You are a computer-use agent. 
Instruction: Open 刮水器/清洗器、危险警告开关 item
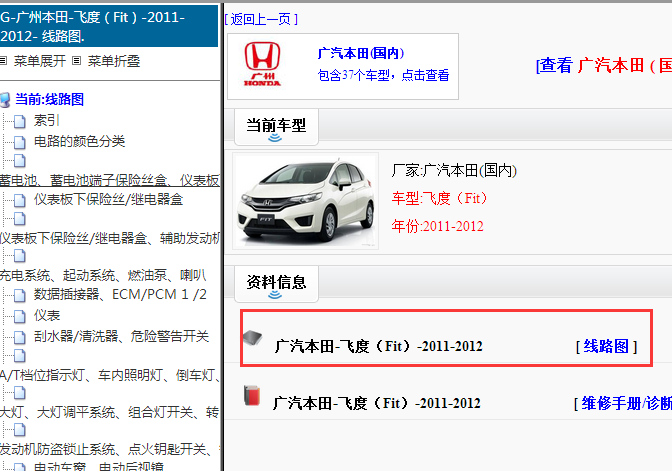121,336
